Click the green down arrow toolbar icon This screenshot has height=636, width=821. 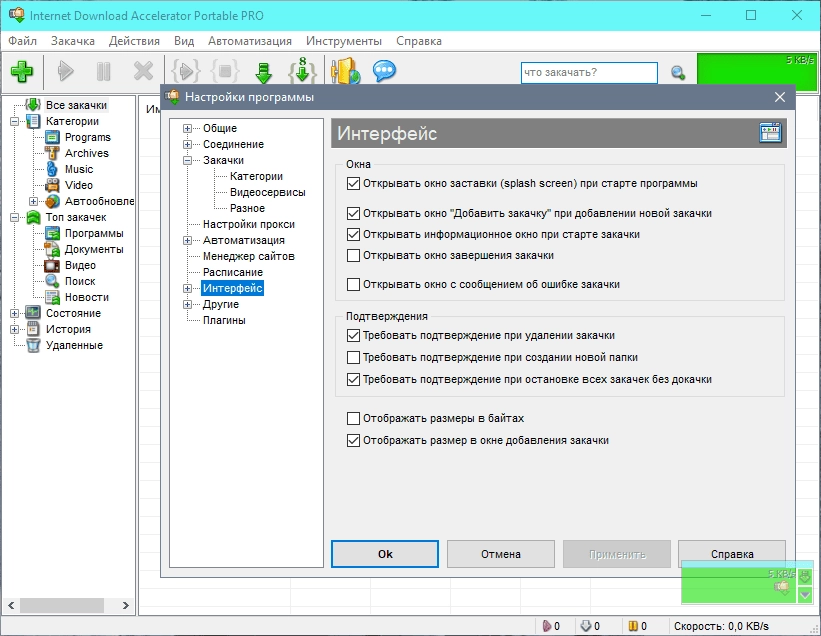click(263, 72)
